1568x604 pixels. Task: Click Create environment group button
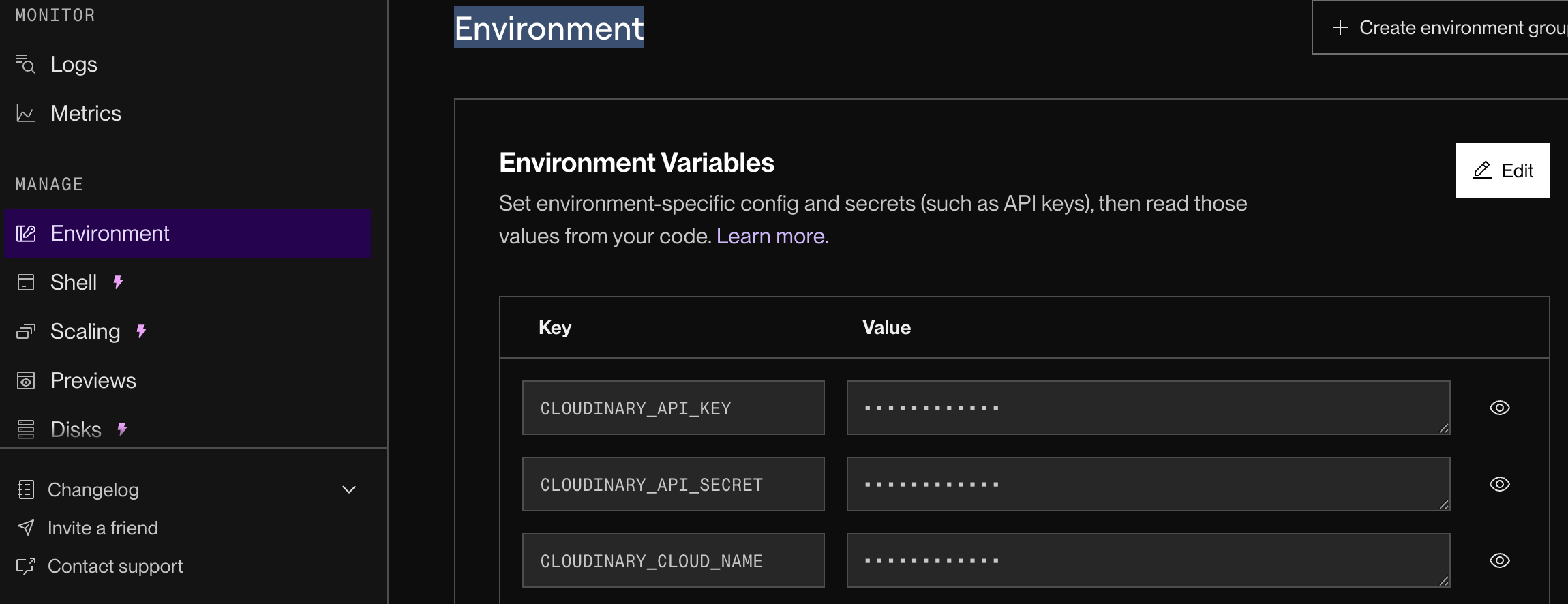tap(1445, 27)
